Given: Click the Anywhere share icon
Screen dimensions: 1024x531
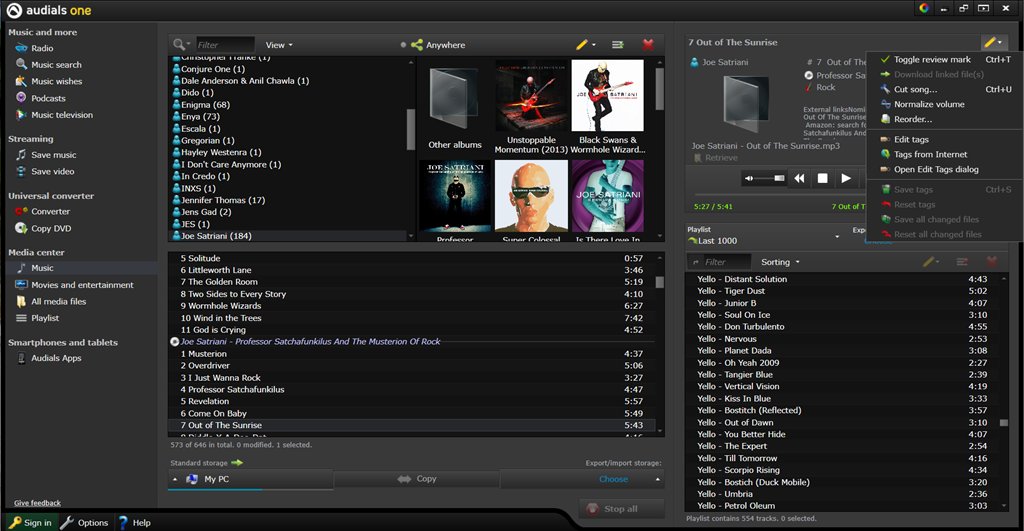Looking at the screenshot, I should [417, 45].
